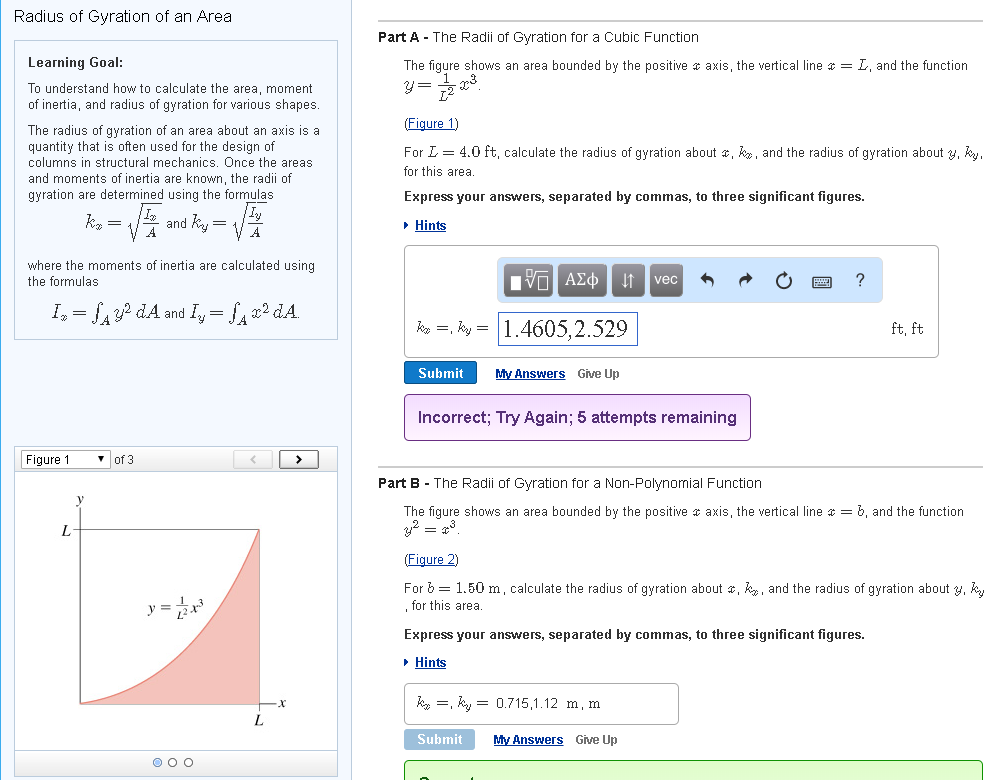This screenshot has width=1000, height=780.
Task: Submit the Part A answer
Action: point(440,372)
